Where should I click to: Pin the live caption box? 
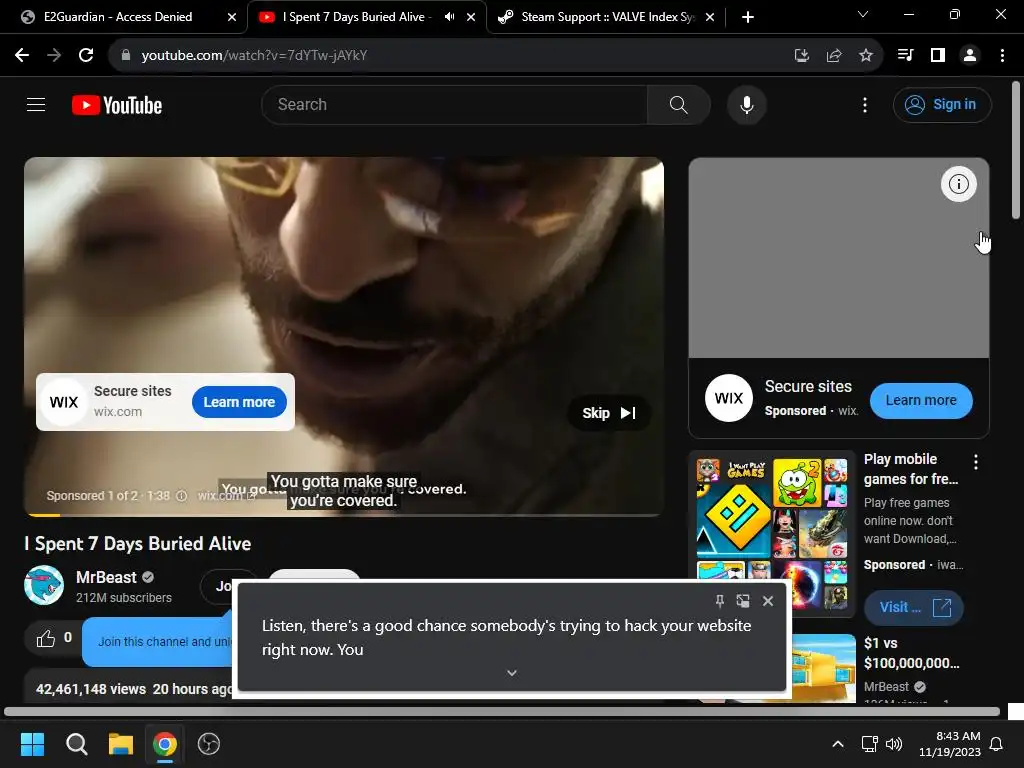click(x=720, y=601)
